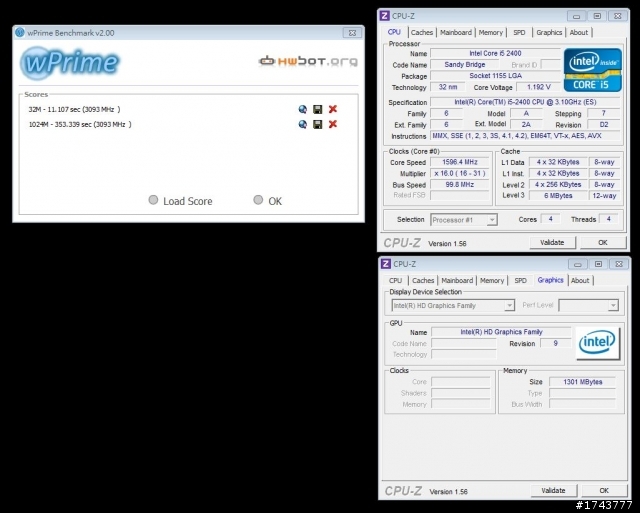The height and width of the screenshot is (513, 640).
Task: Open the Perf Level dropdown
Action: [589, 305]
